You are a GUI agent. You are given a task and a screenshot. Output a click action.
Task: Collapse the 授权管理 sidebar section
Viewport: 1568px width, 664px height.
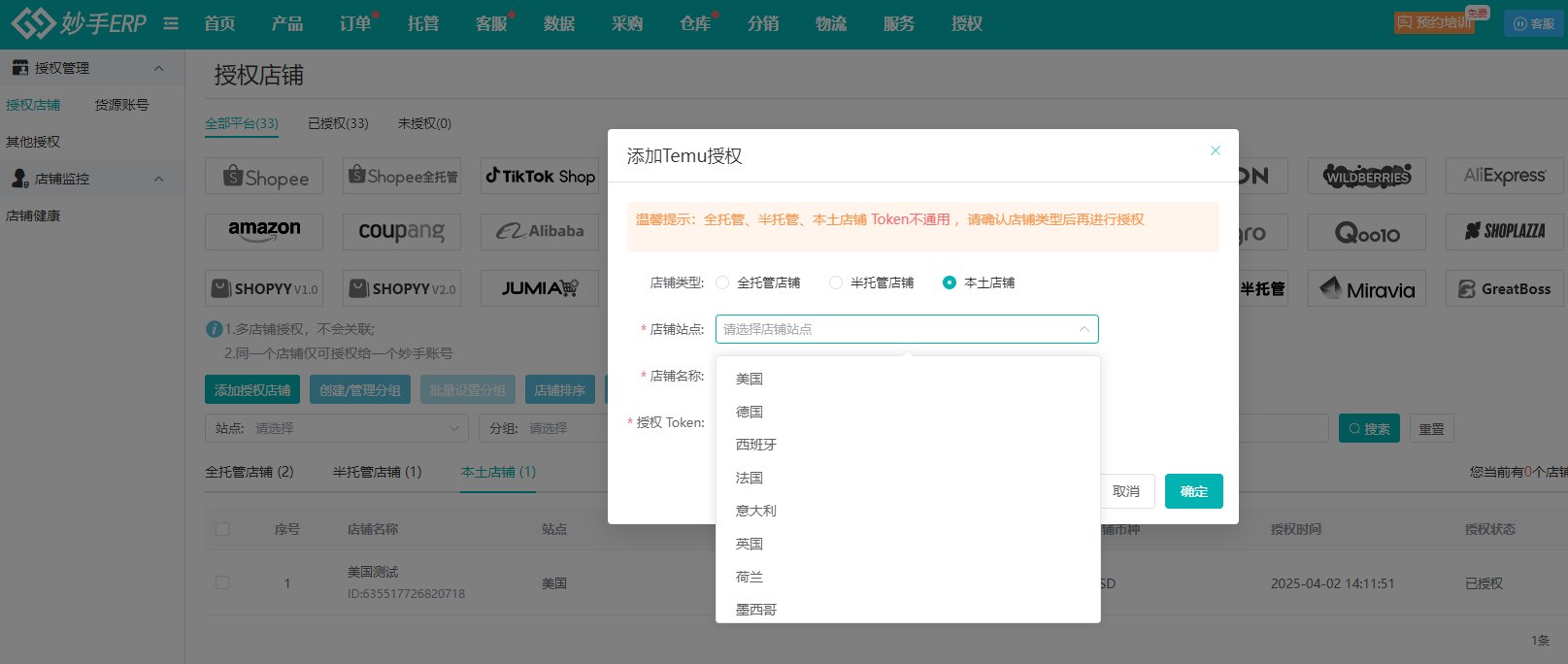click(158, 68)
